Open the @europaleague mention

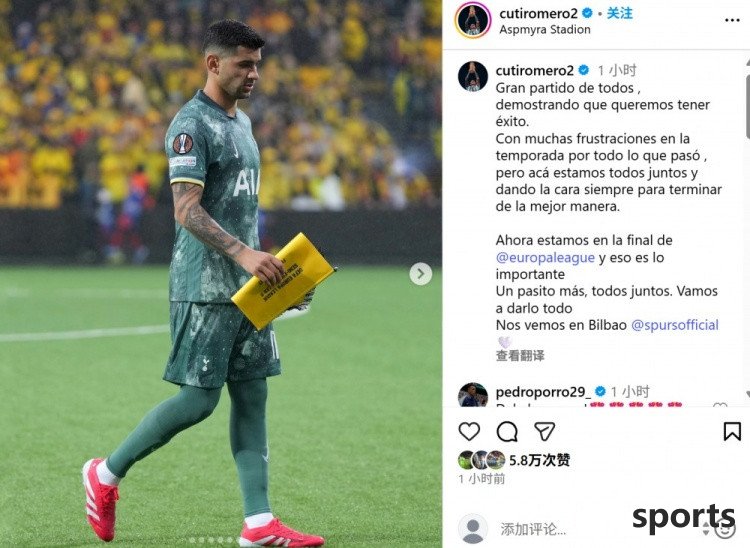click(545, 257)
